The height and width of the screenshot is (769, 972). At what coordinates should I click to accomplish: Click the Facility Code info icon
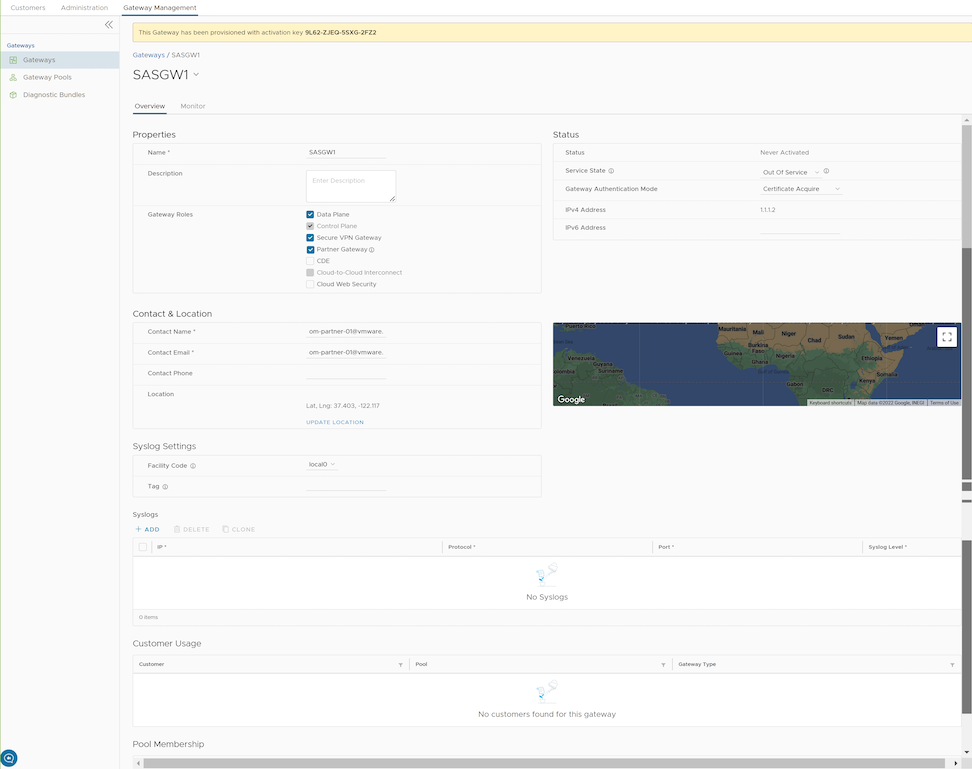point(193,466)
